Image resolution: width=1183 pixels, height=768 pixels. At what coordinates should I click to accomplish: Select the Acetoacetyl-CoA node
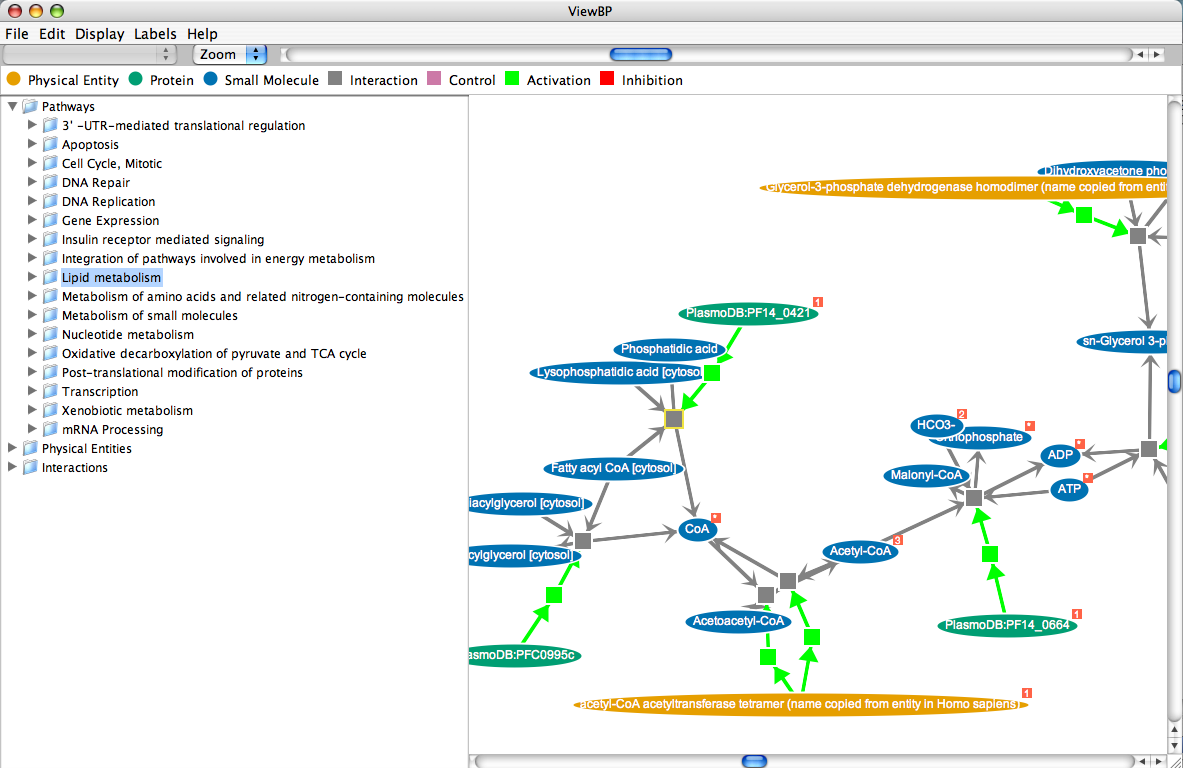click(x=740, y=621)
